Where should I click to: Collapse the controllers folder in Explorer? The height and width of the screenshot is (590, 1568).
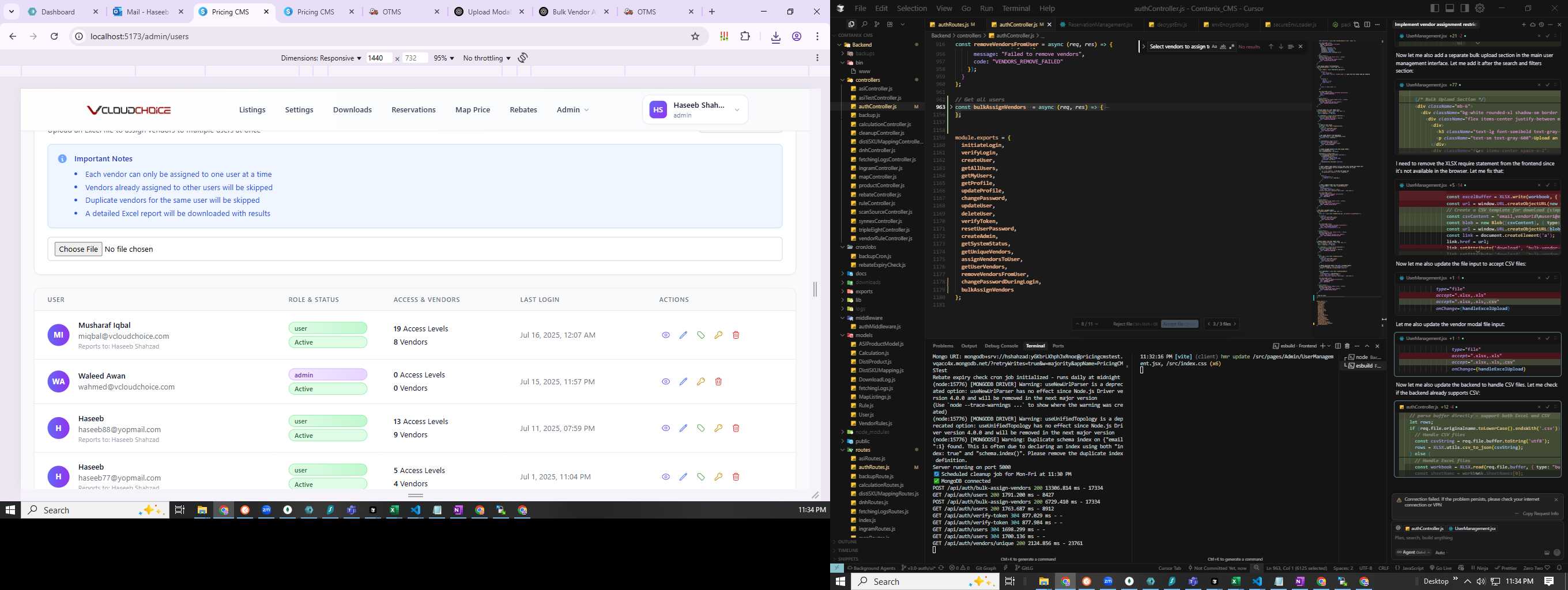point(868,80)
